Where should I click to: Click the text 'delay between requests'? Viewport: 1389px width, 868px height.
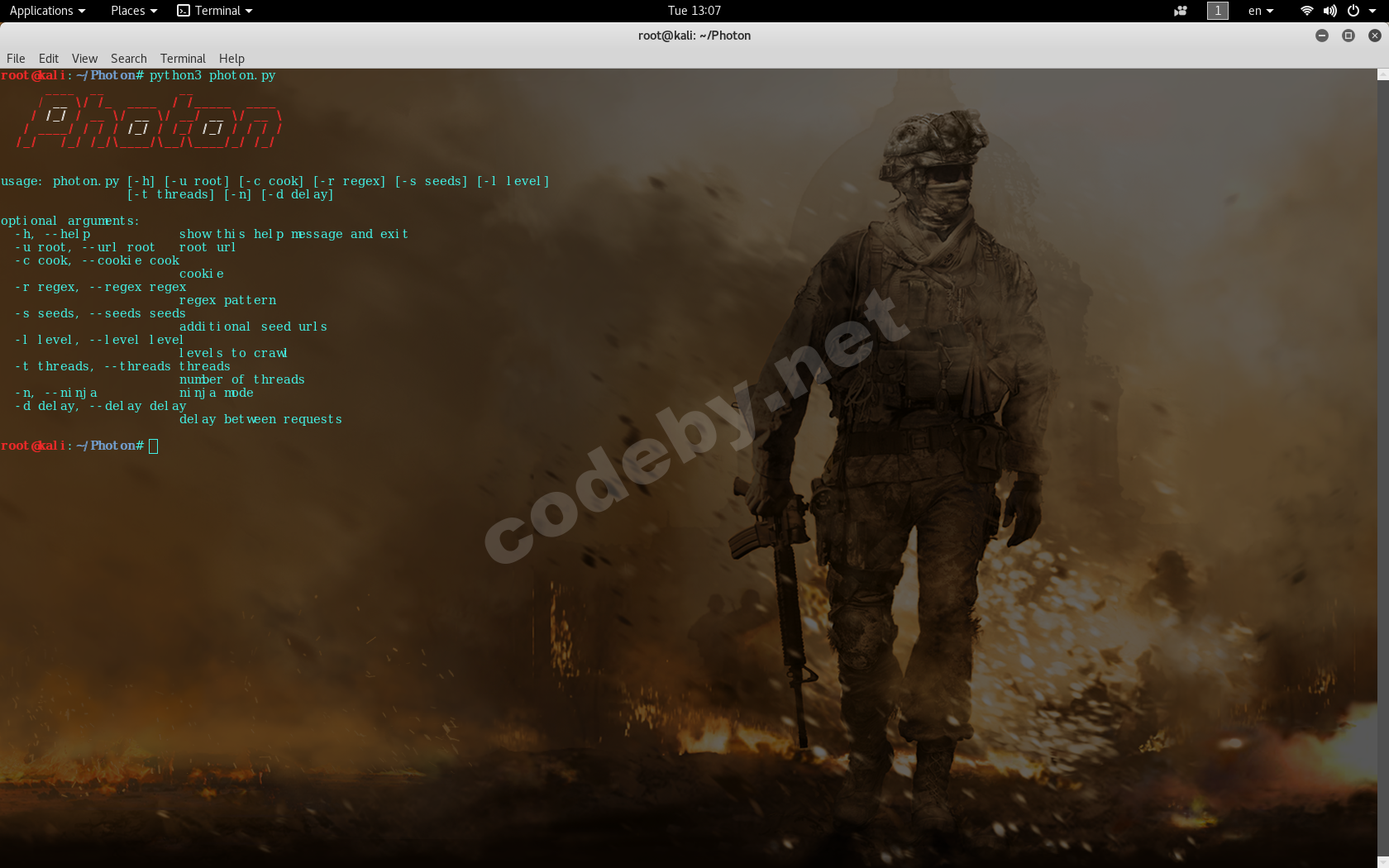(x=260, y=419)
